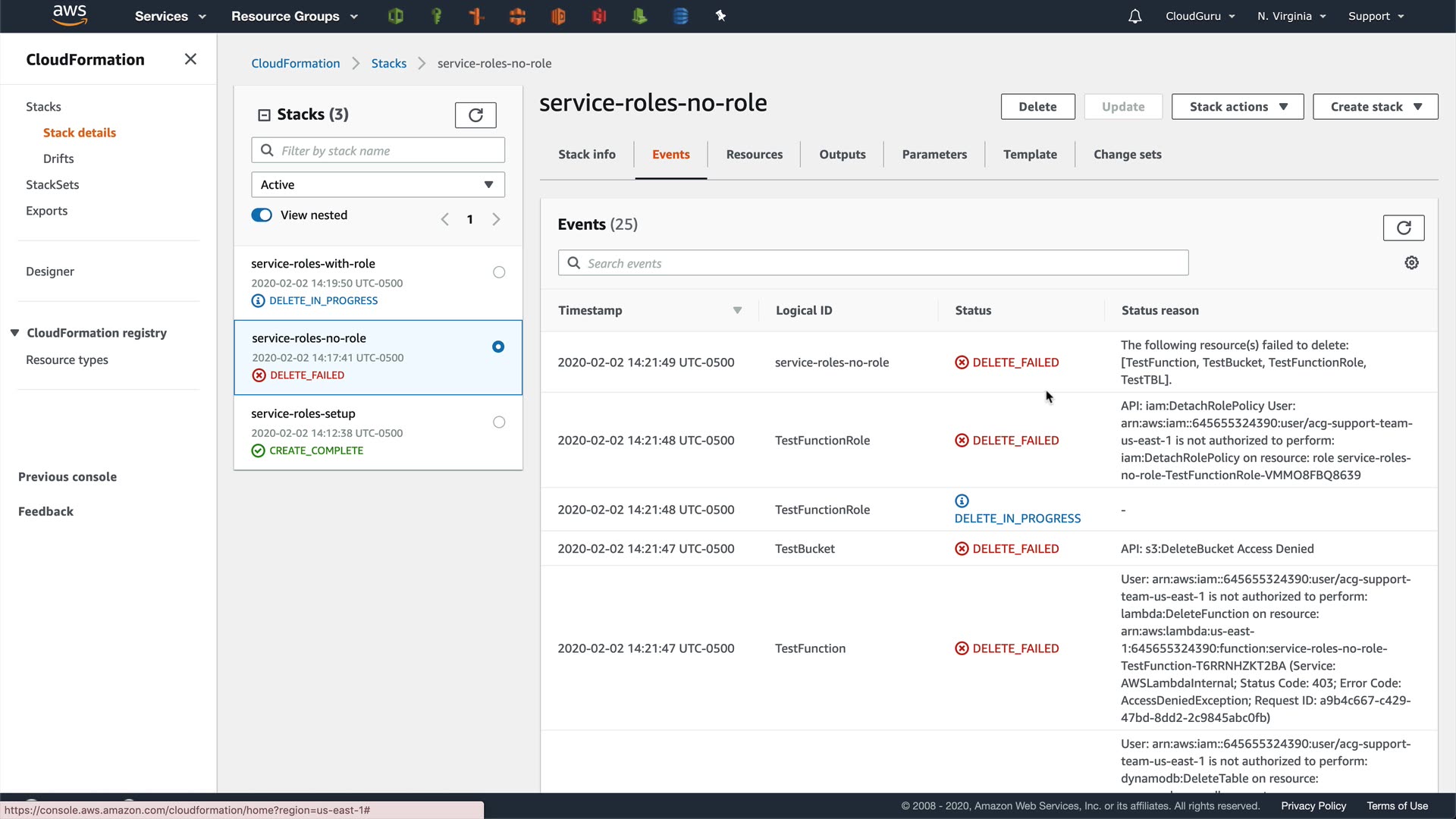Open the Template tab
Image resolution: width=1456 pixels, height=819 pixels.
point(1029,155)
